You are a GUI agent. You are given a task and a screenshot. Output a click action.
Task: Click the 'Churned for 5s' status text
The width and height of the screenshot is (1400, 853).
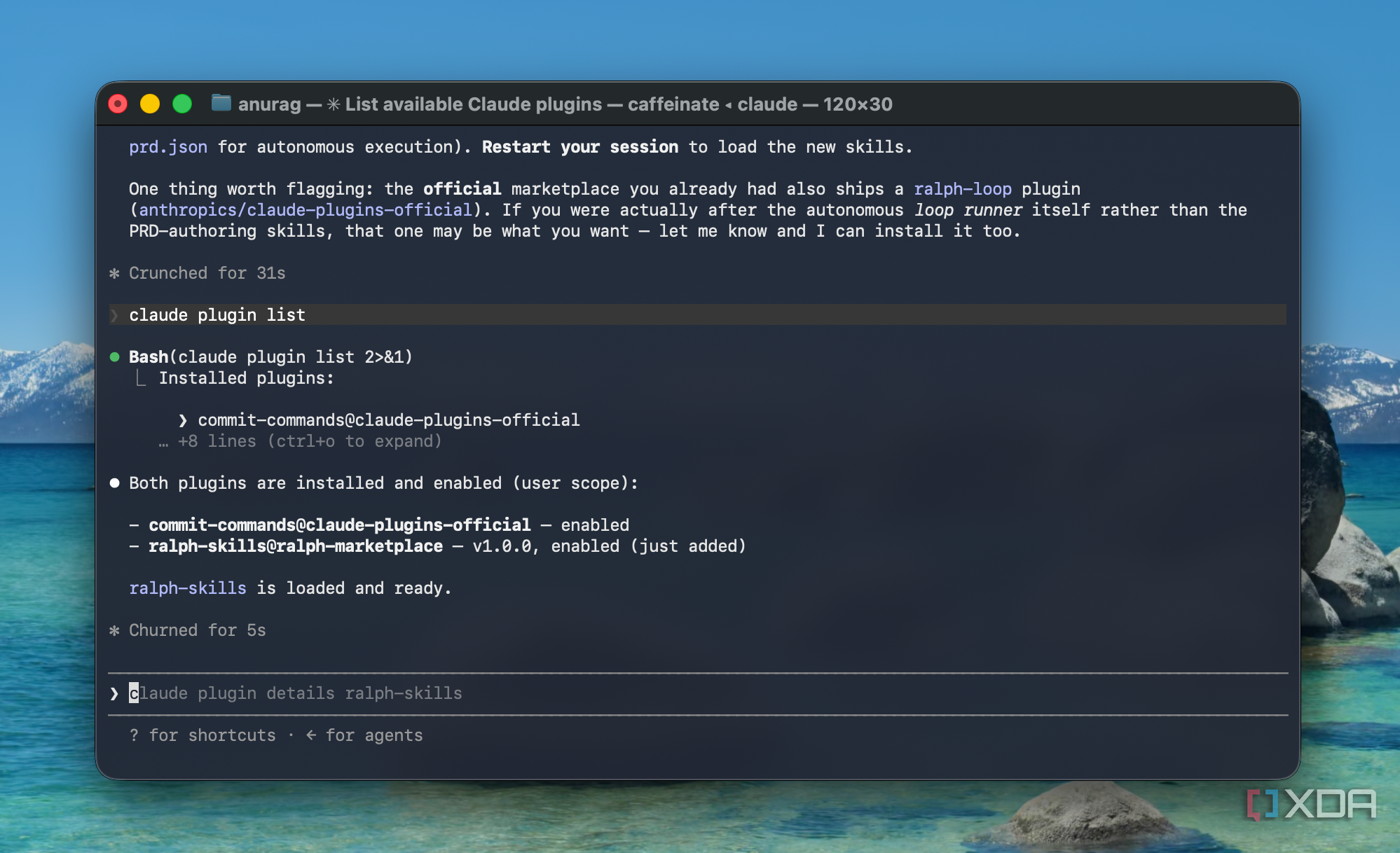pos(198,630)
